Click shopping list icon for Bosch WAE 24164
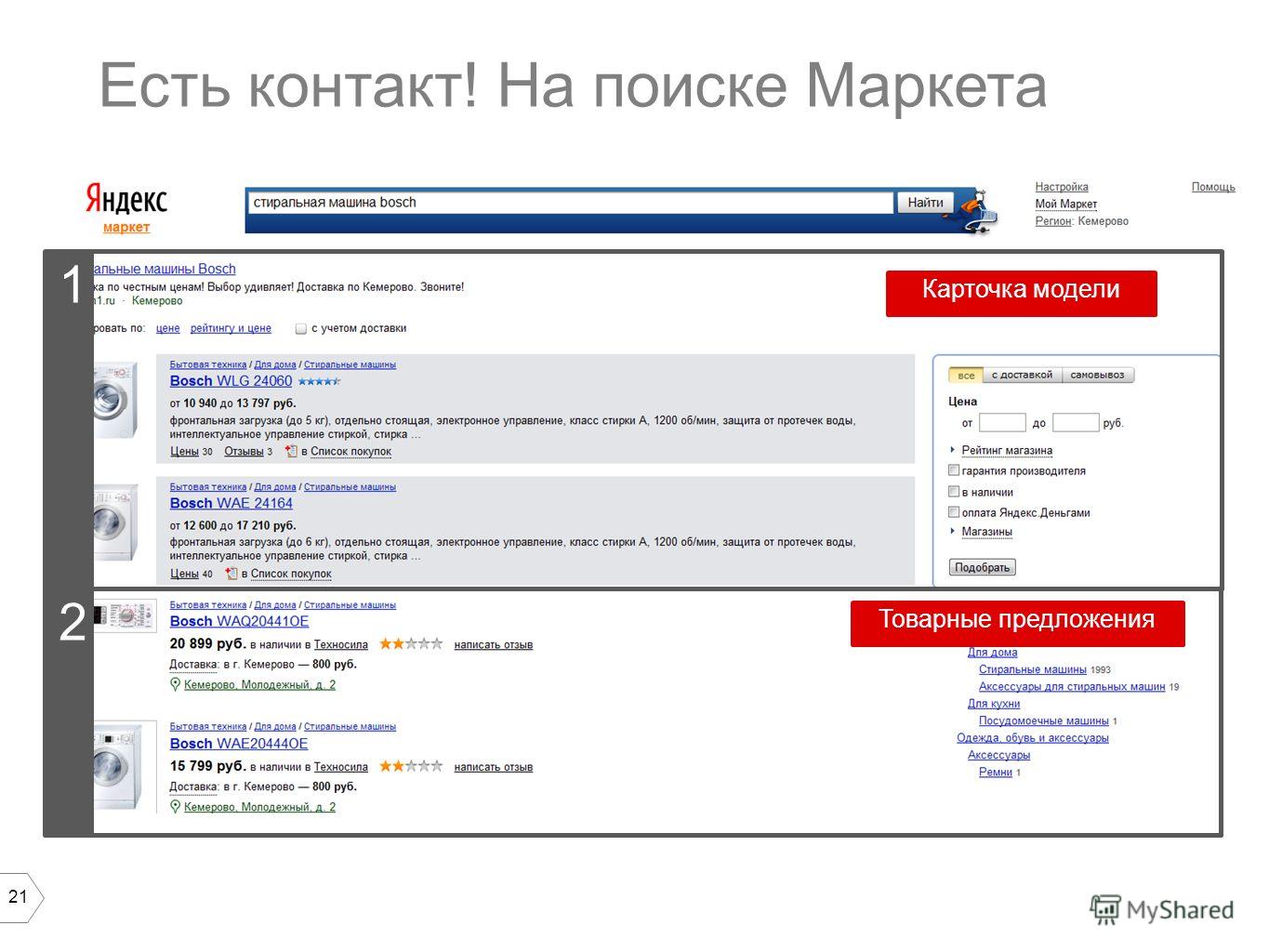 [x=231, y=574]
